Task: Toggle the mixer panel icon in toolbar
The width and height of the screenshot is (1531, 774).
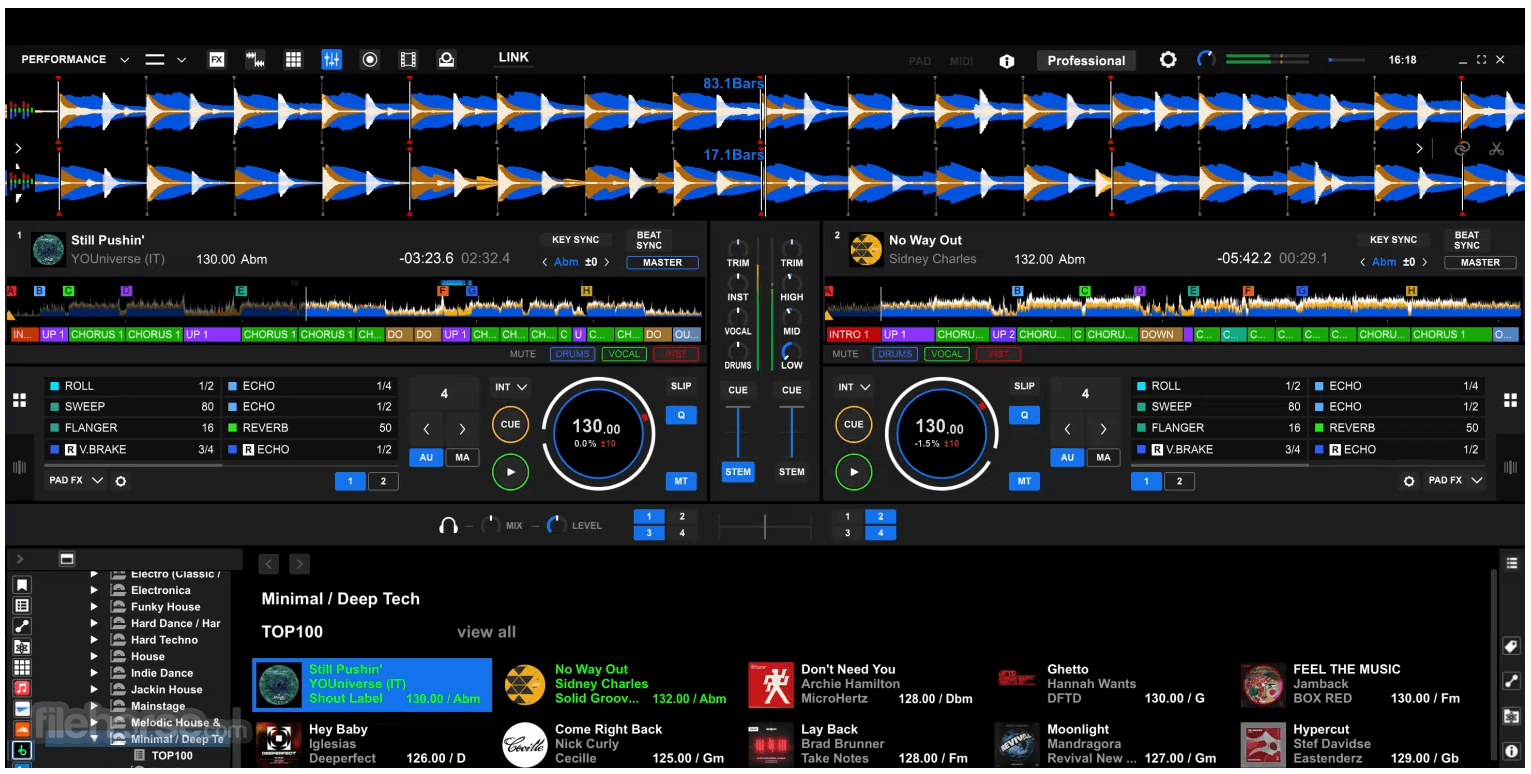Action: point(331,60)
